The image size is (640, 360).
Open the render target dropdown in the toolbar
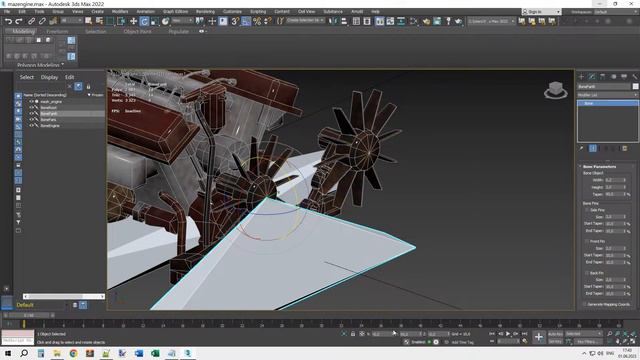coord(491,21)
